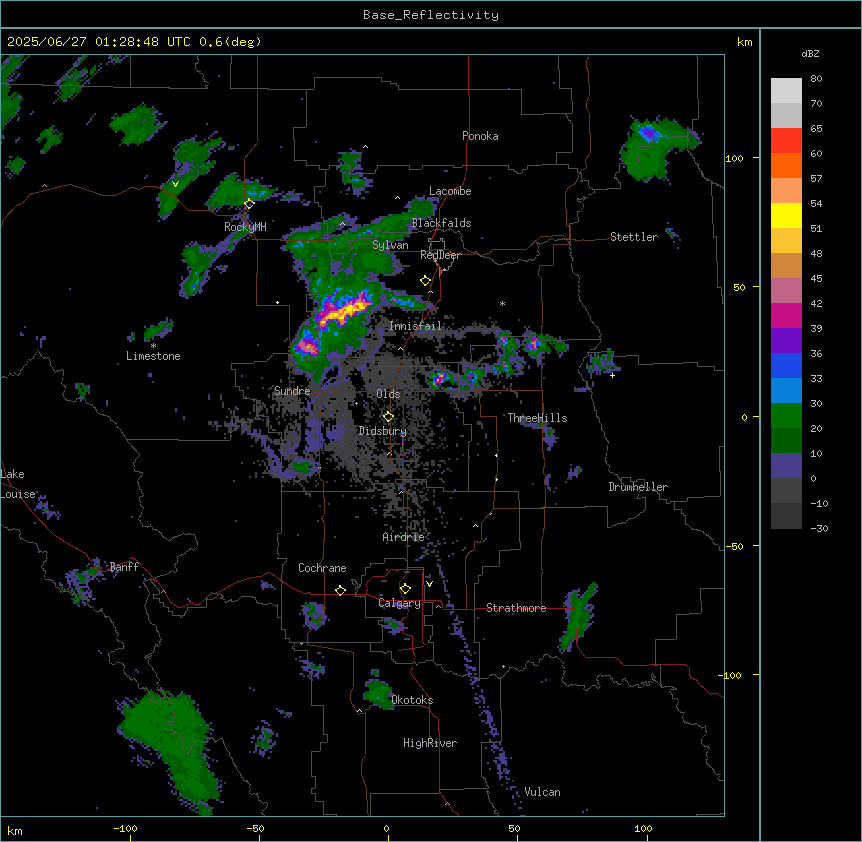Viewport: 862px width, 842px height.
Task: Click the dBZ legend heading
Action: click(810, 54)
